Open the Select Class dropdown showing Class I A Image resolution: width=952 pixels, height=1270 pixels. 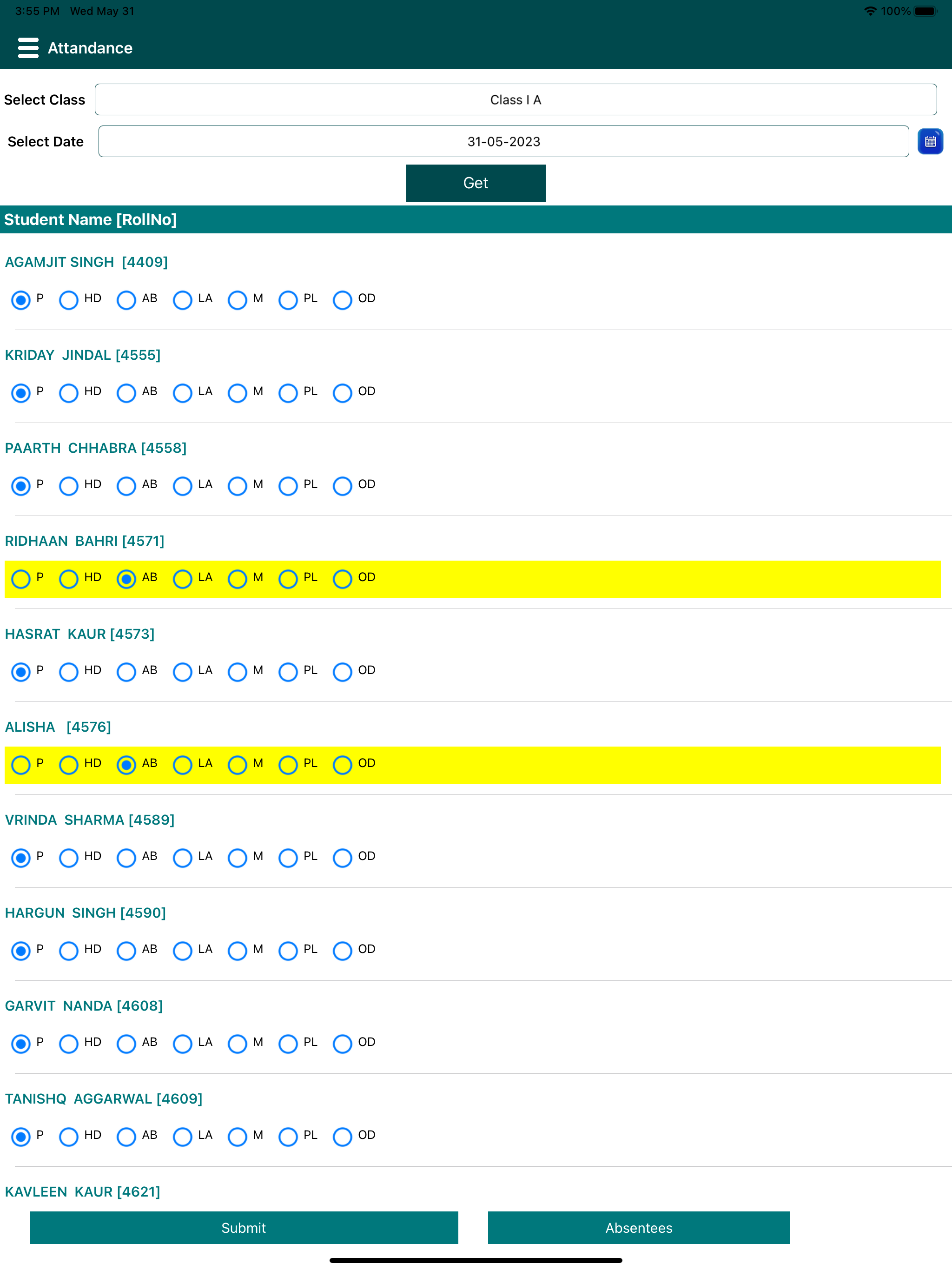point(516,99)
